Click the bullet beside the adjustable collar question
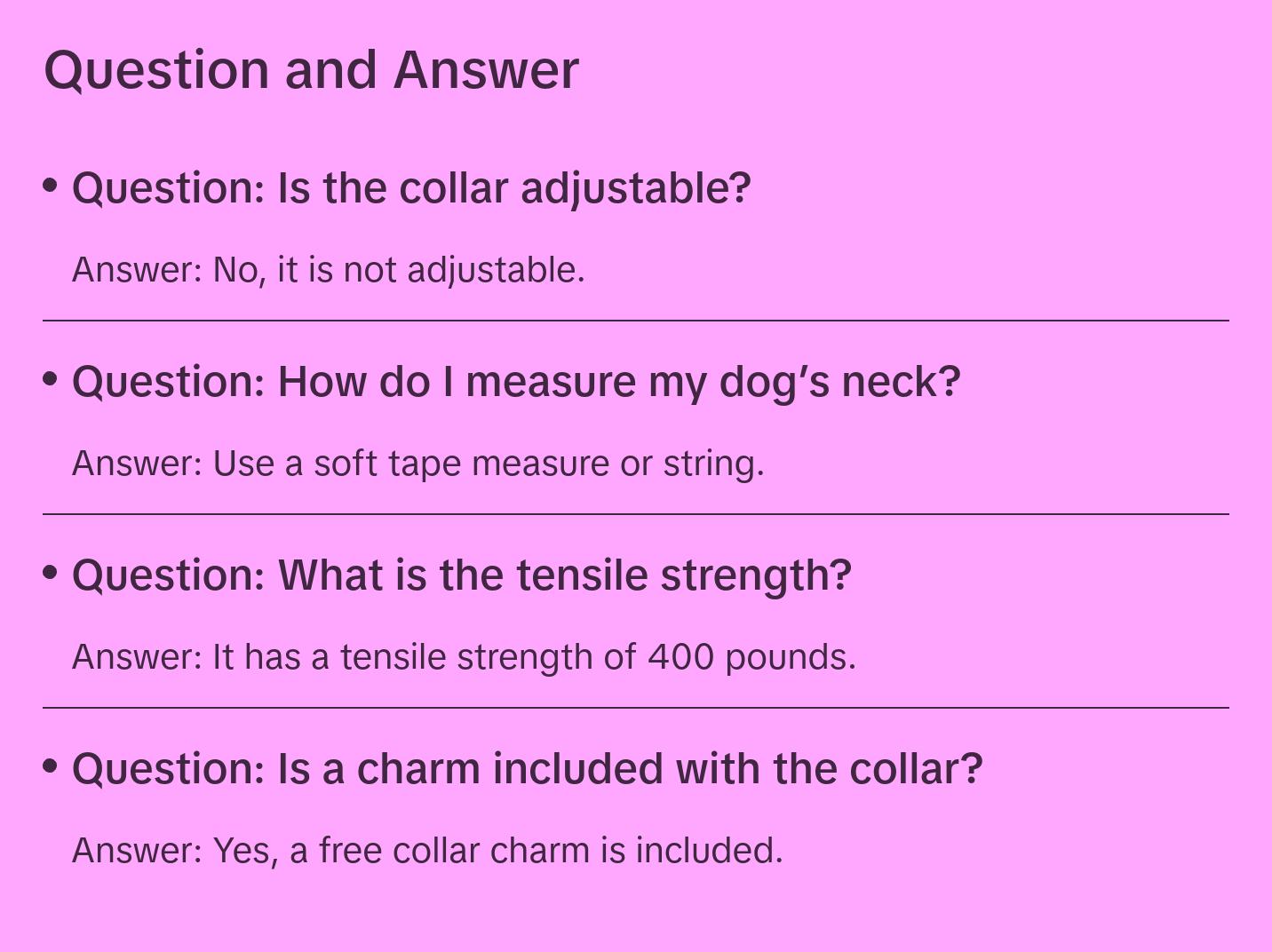This screenshot has height=952, width=1272. [x=51, y=185]
